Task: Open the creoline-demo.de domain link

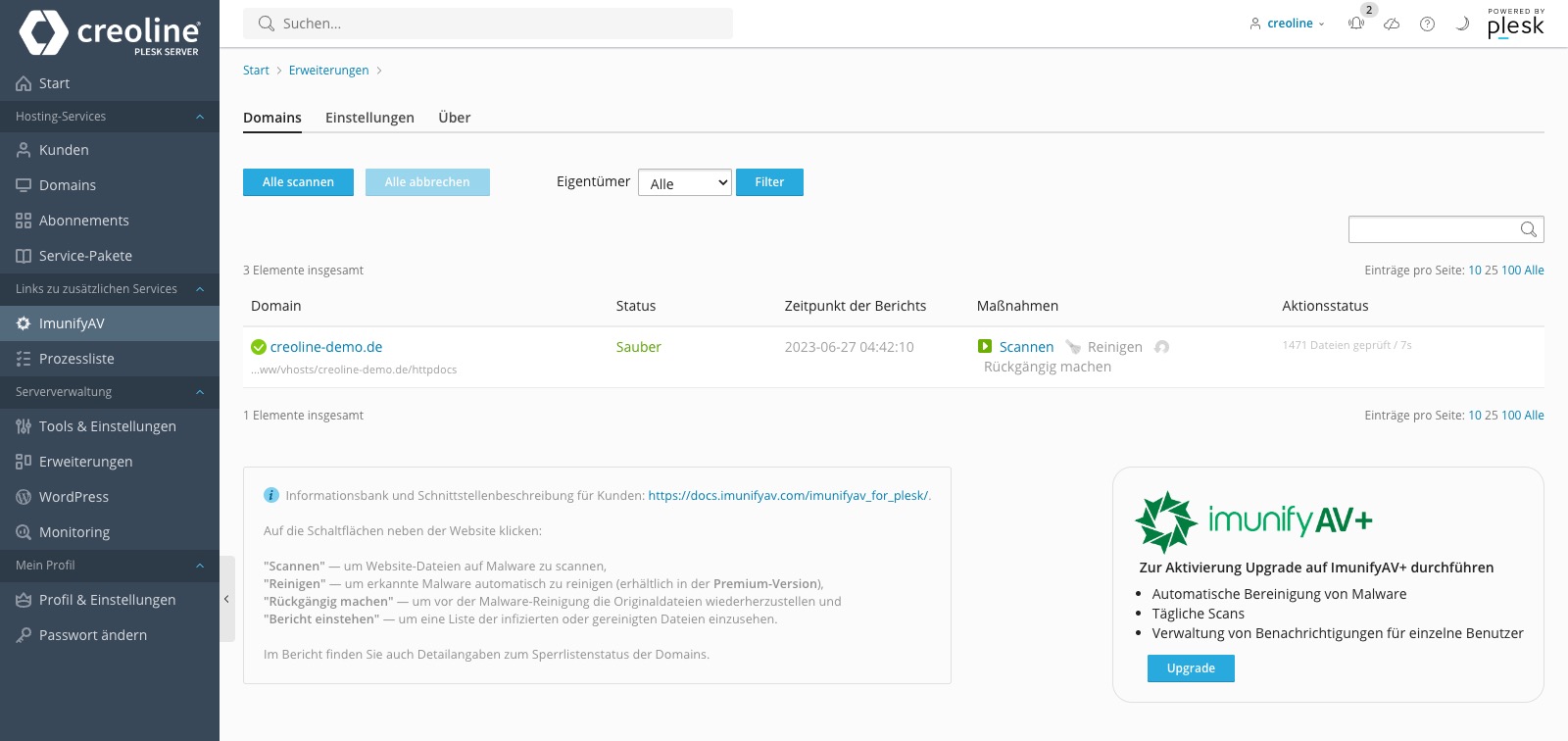Action: point(326,347)
